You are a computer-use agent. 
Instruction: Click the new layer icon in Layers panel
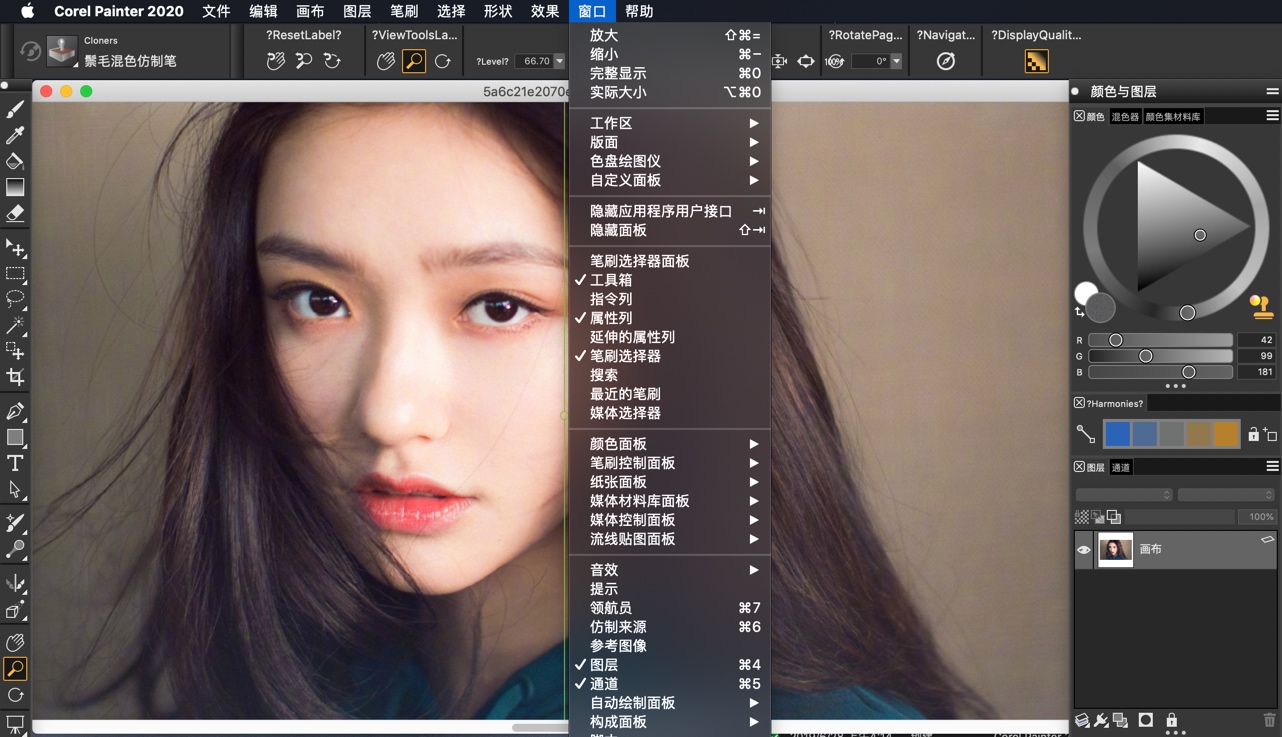[1082, 720]
